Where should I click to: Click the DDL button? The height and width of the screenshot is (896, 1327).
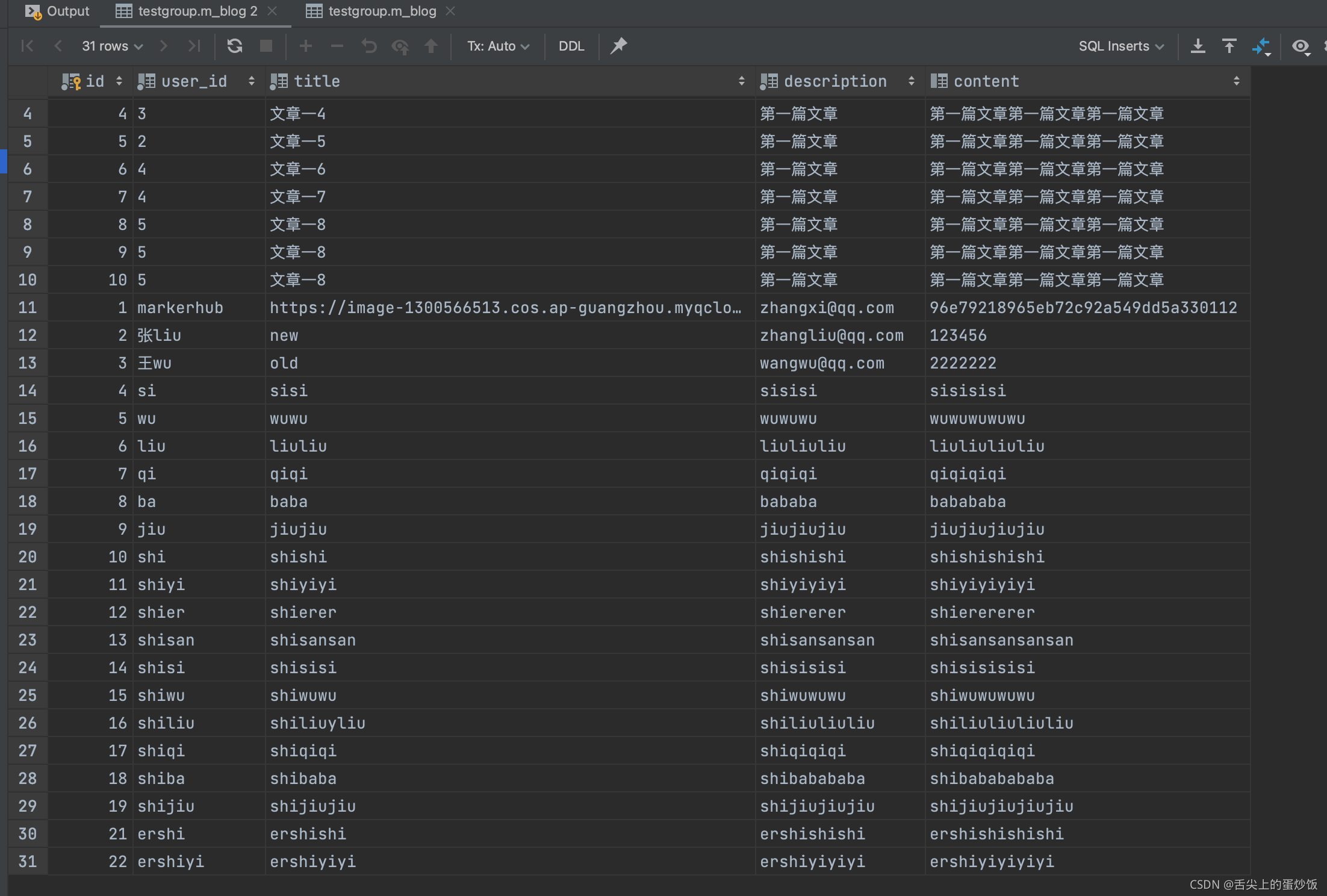(x=571, y=46)
